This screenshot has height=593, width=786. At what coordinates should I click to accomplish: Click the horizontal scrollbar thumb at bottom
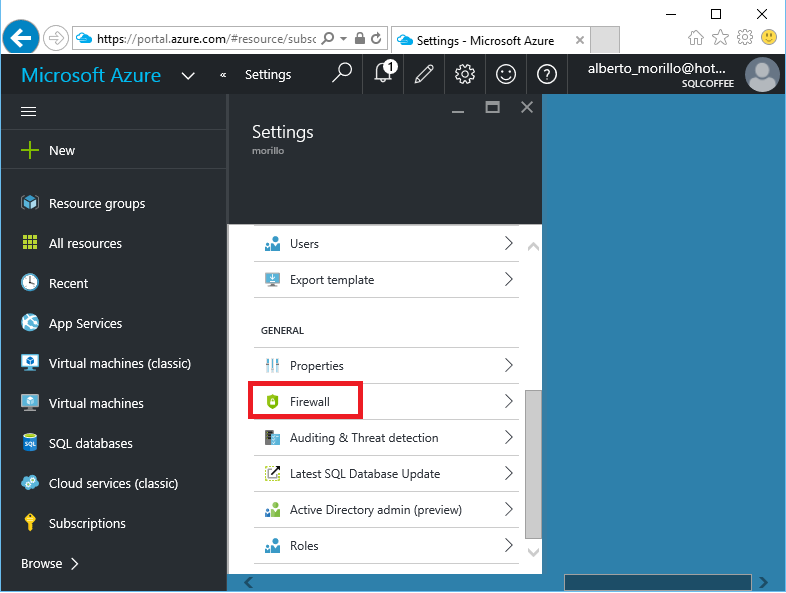pos(658,582)
